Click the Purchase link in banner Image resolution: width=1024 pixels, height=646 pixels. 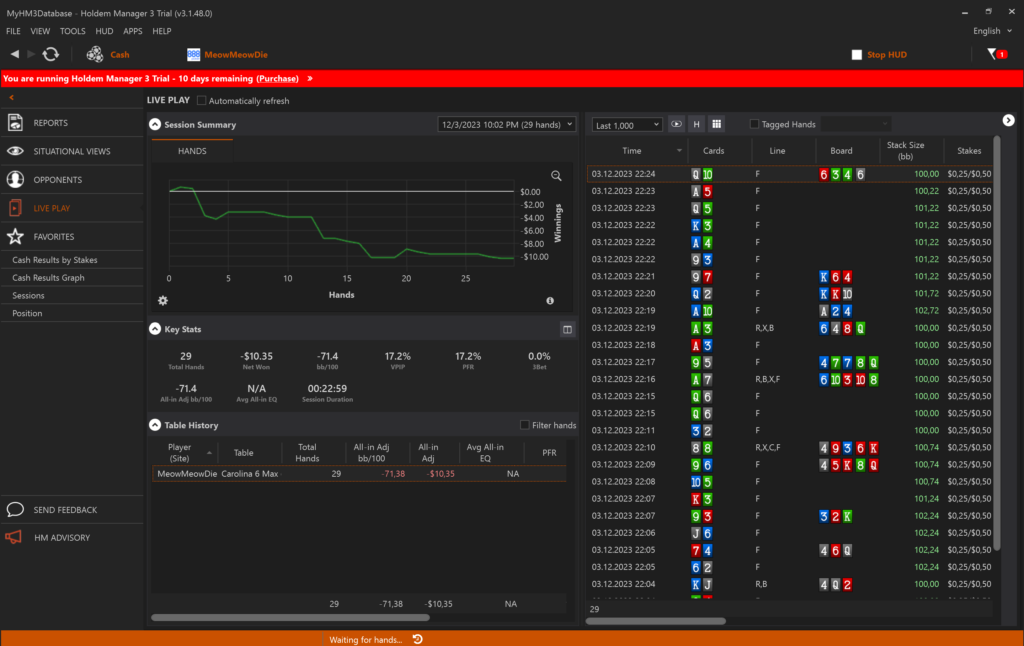pyautogui.click(x=278, y=78)
